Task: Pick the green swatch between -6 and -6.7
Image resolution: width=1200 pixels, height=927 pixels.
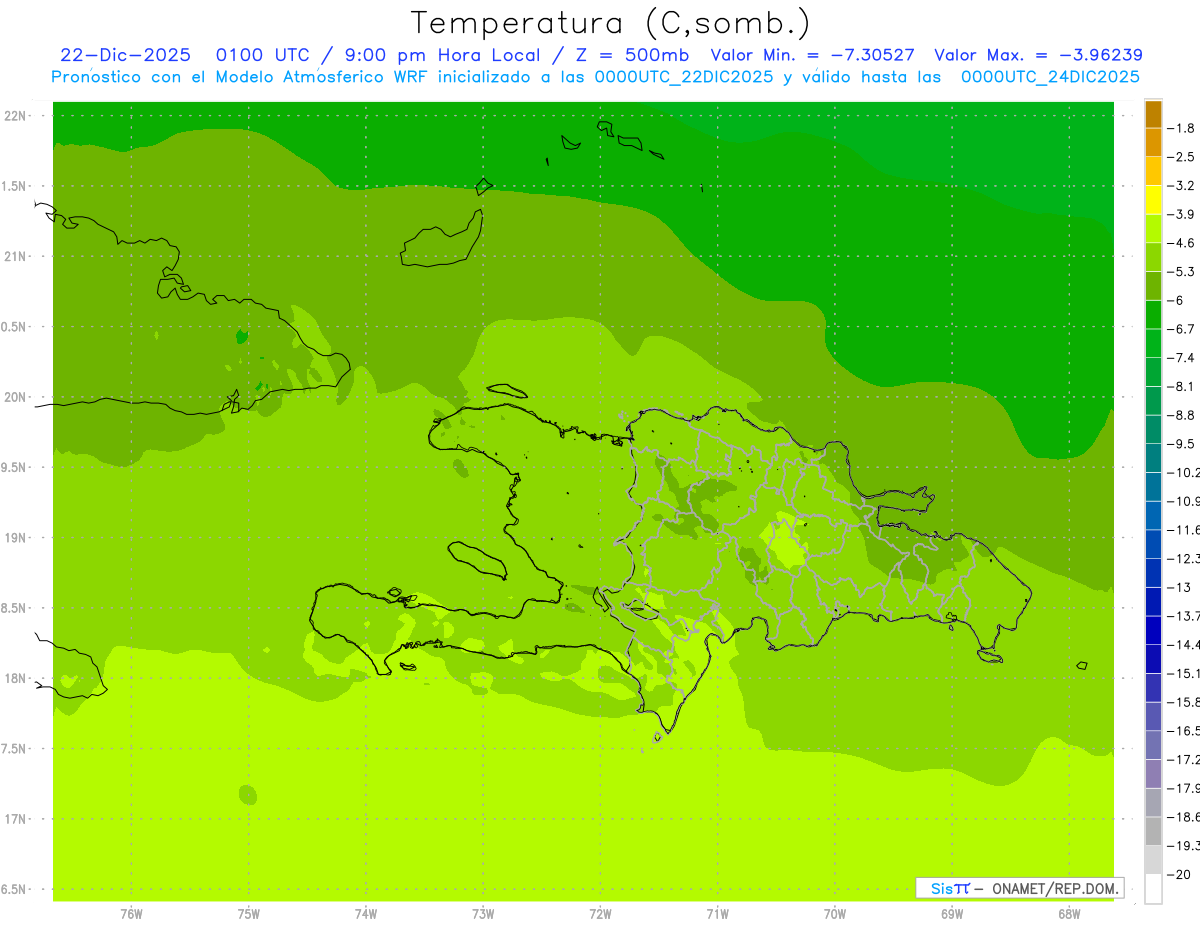Action: point(1153,315)
